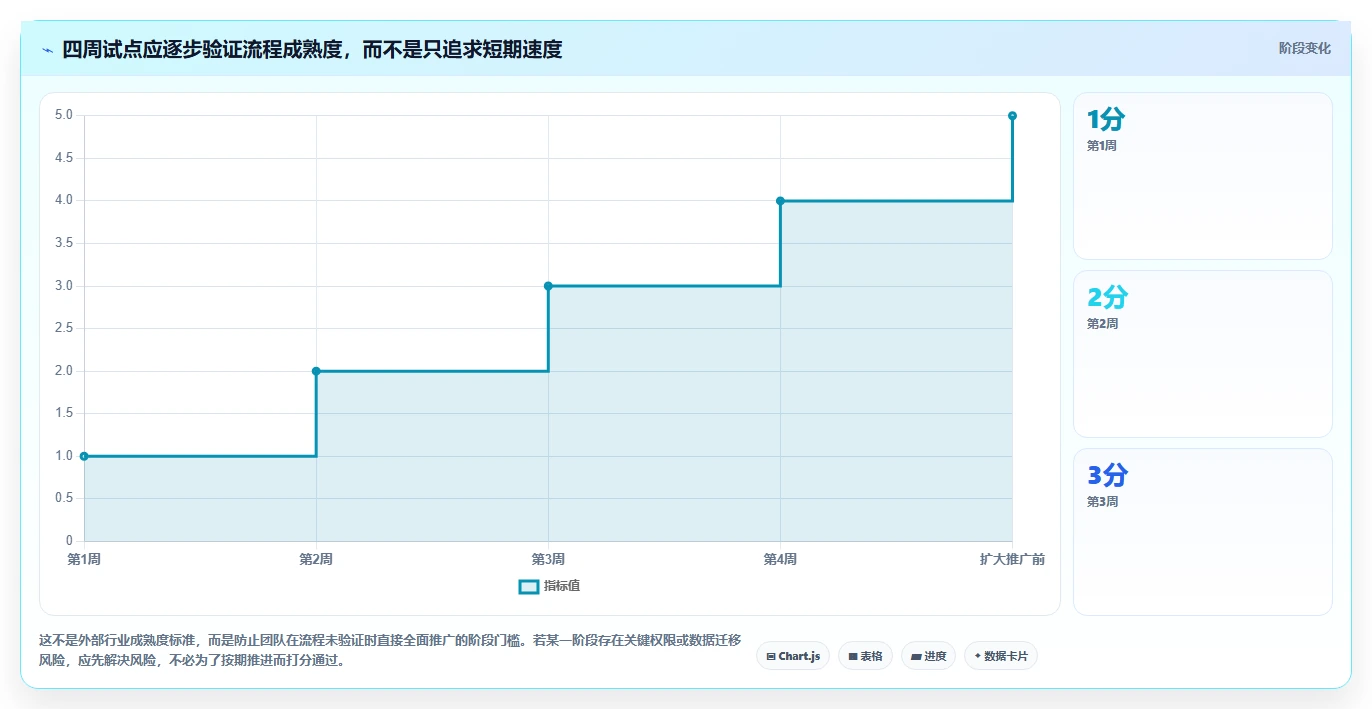Click the icon inside the 表格 chip
The image size is (1372, 709).
coord(853,657)
